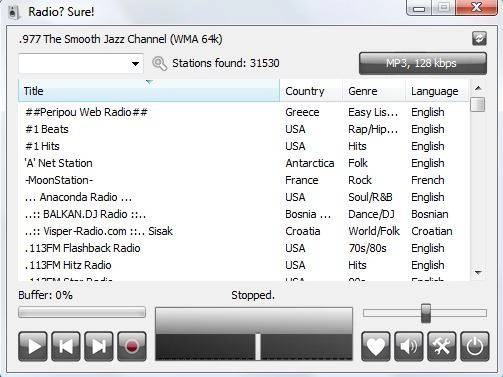Click the volume slider handle
The image size is (503, 377).
pyautogui.click(x=426, y=313)
